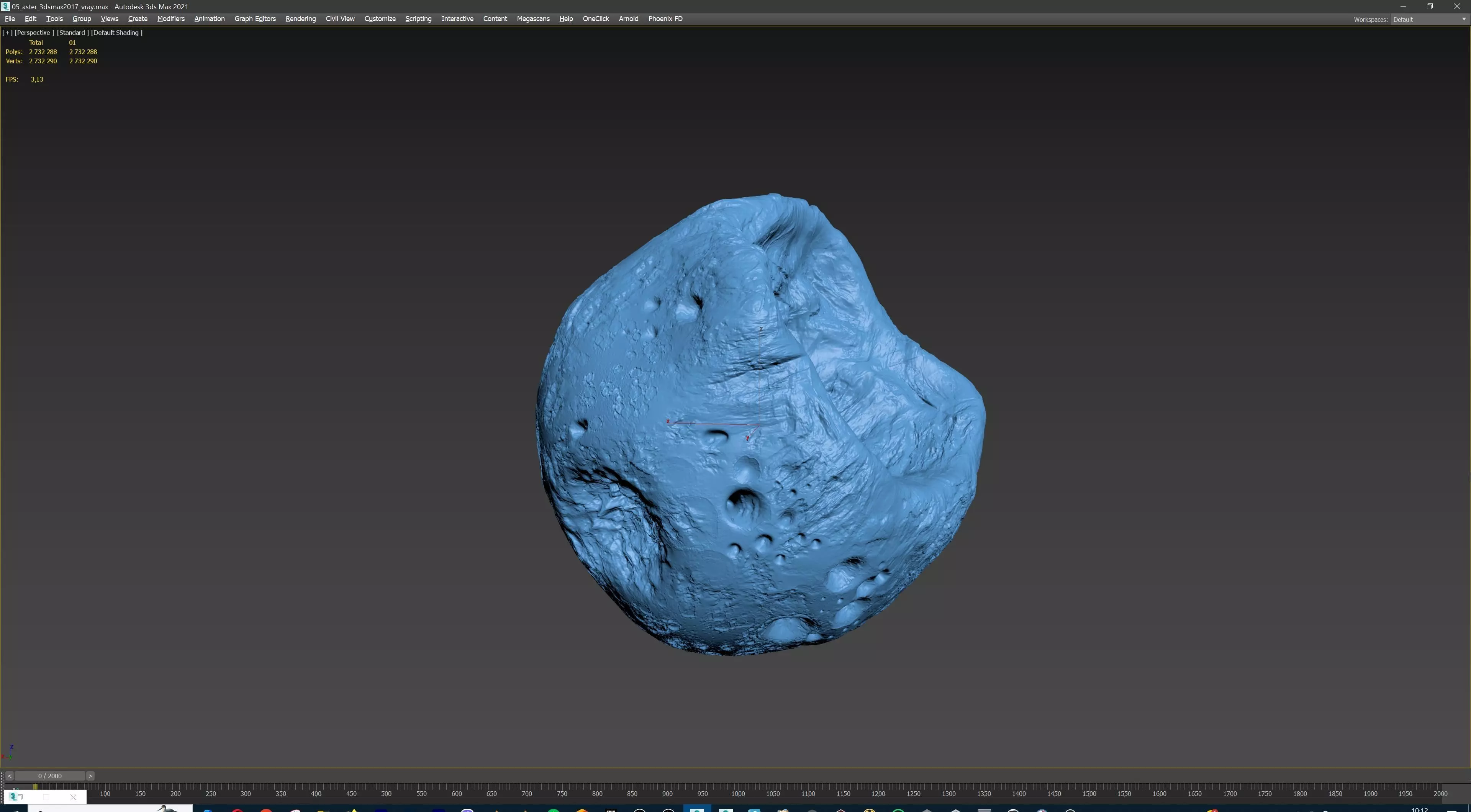The height and width of the screenshot is (812, 1471).
Task: Click the FPS value 3,13
Action: pyautogui.click(x=37, y=79)
